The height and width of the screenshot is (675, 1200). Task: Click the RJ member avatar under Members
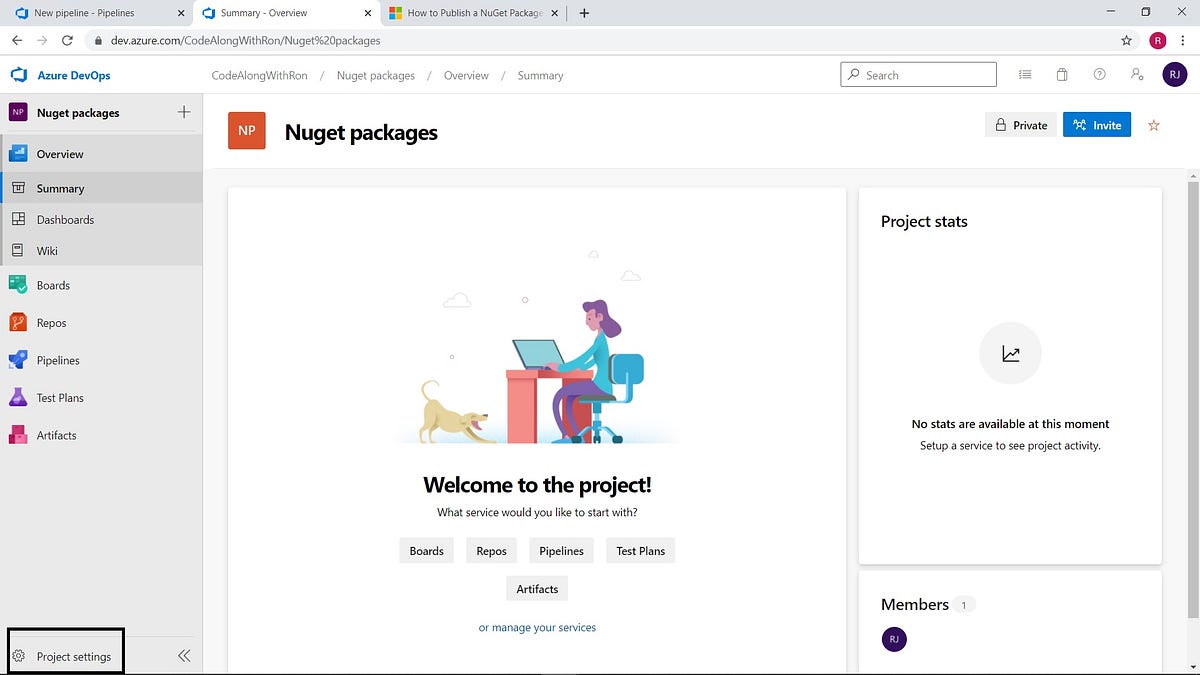tap(894, 639)
